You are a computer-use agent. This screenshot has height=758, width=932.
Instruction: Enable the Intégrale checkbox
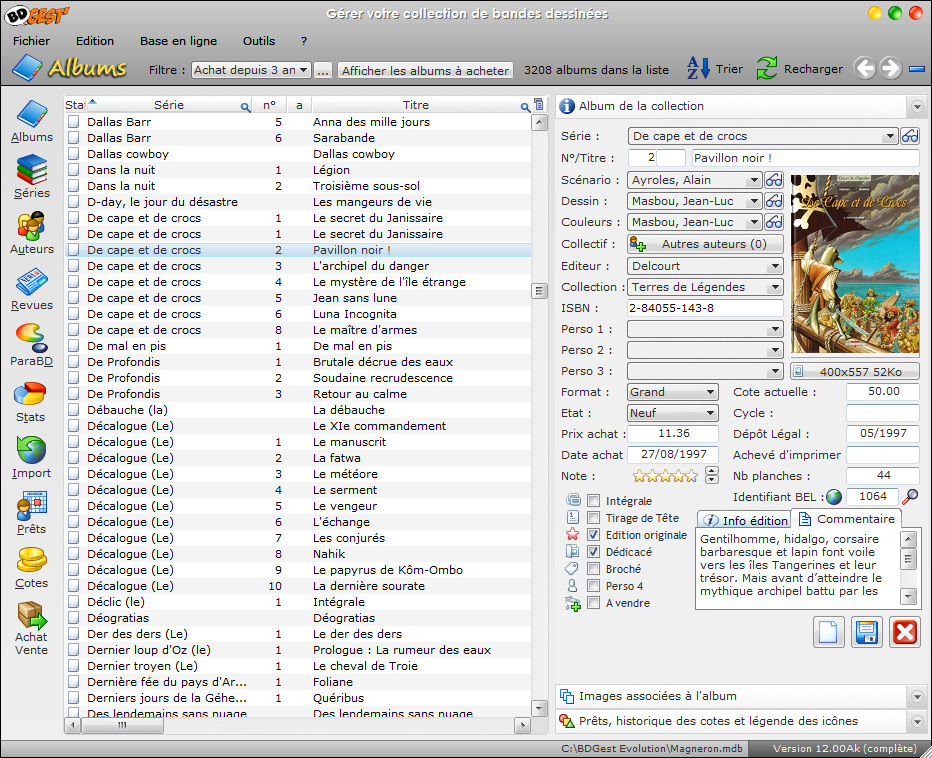[594, 501]
